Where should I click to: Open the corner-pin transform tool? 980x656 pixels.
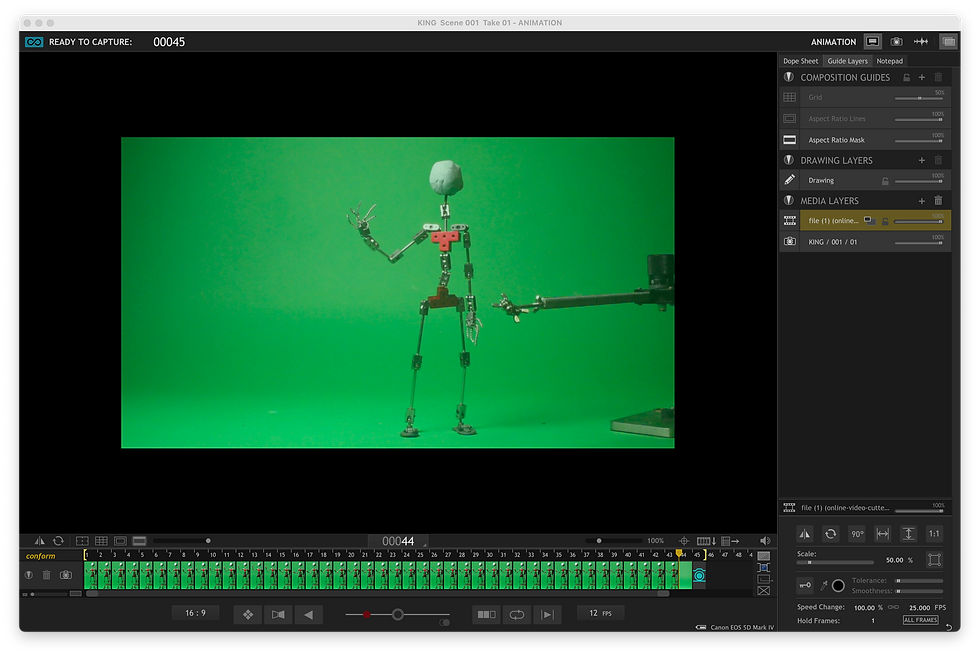934,560
